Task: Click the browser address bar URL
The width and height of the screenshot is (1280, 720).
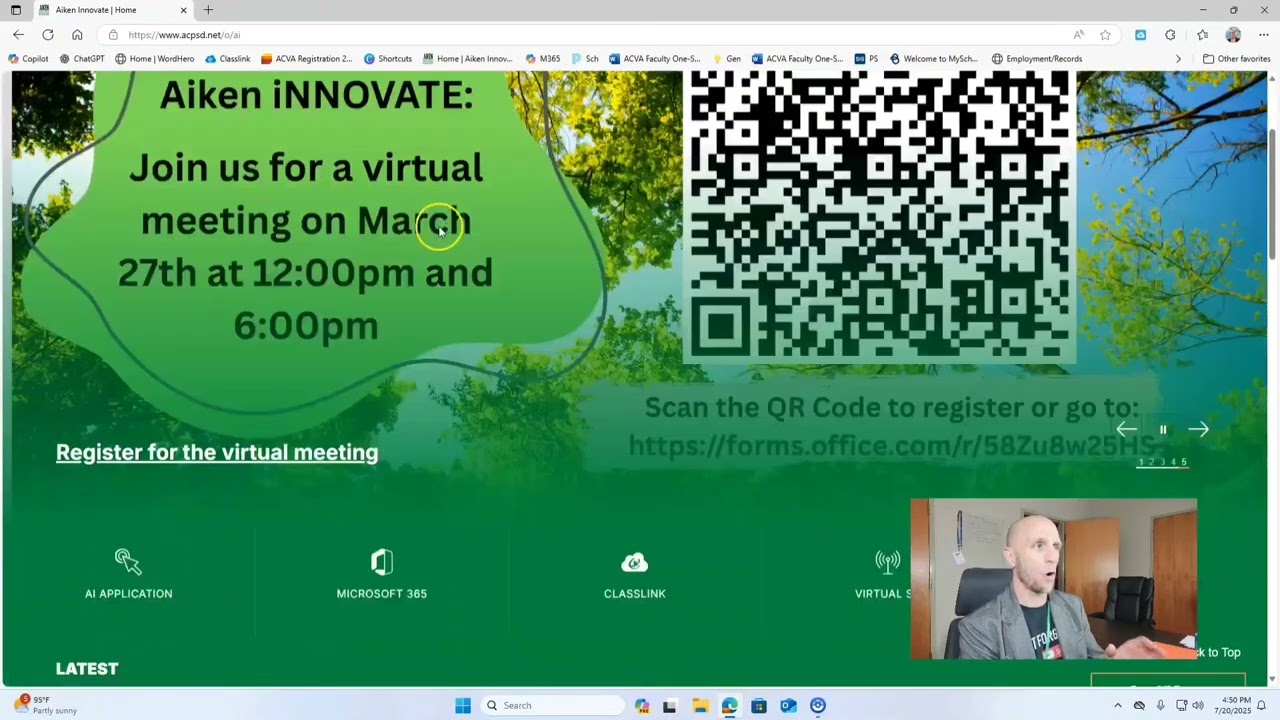Action: coord(184,35)
